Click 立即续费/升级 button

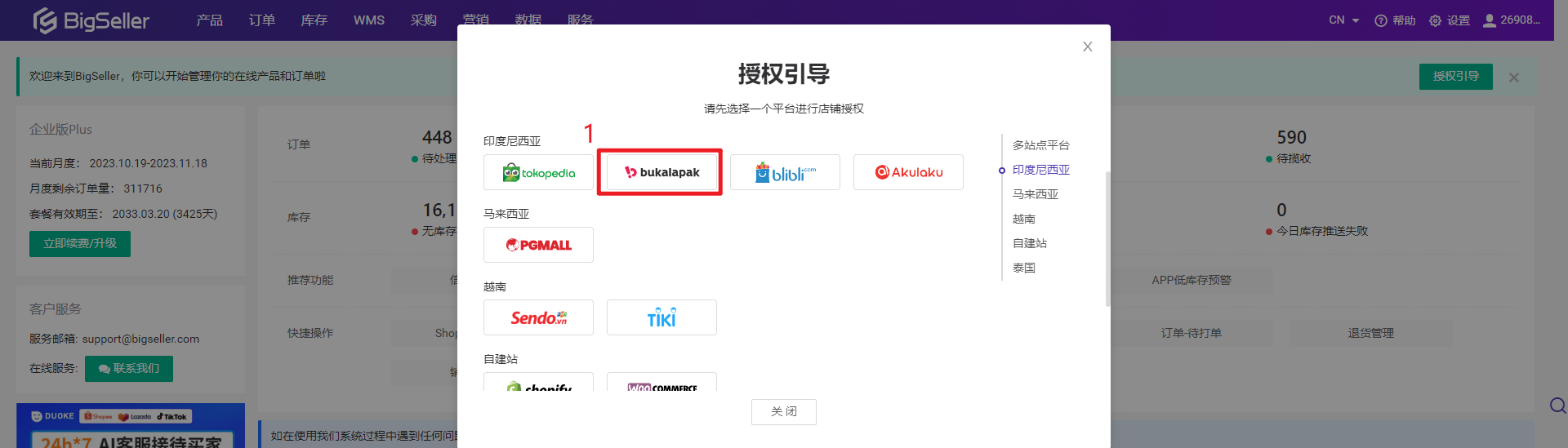pos(80,244)
